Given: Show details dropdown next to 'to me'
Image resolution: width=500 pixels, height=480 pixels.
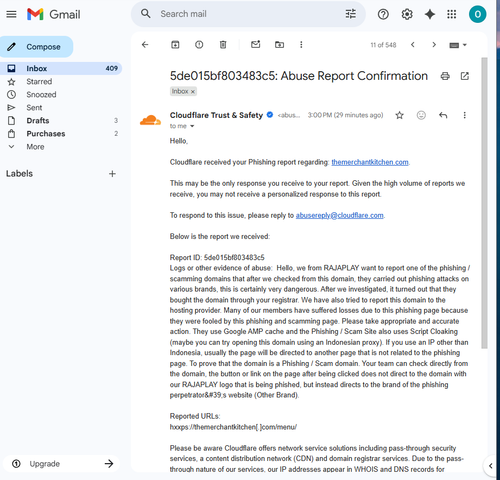Looking at the screenshot, I should point(192,126).
